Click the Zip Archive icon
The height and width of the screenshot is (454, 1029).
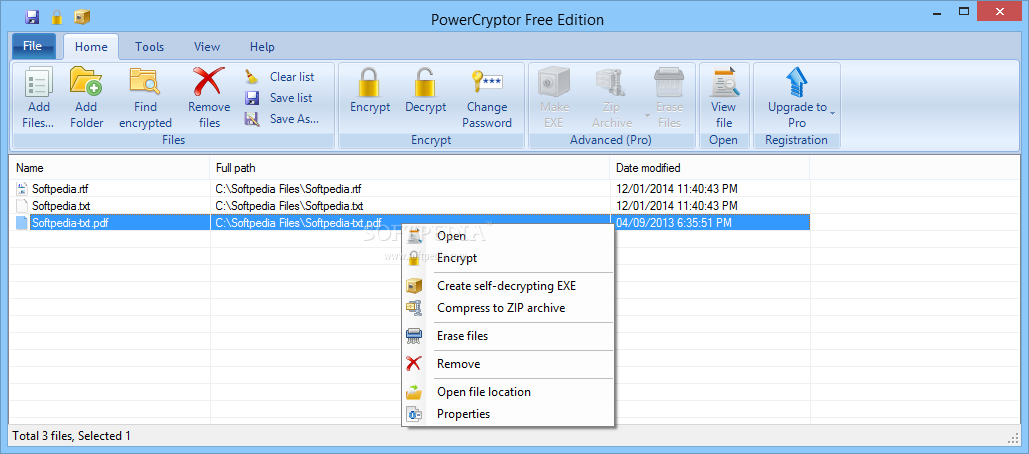coord(612,83)
